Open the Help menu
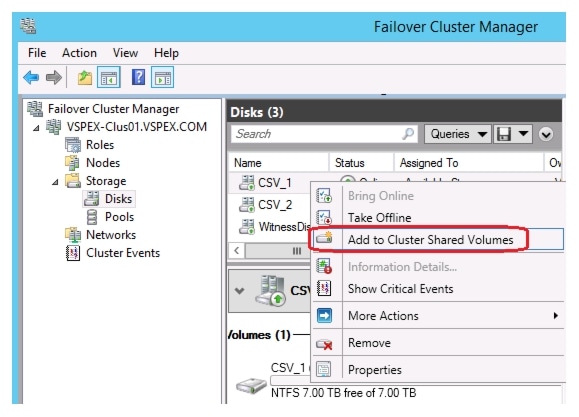 [166, 53]
